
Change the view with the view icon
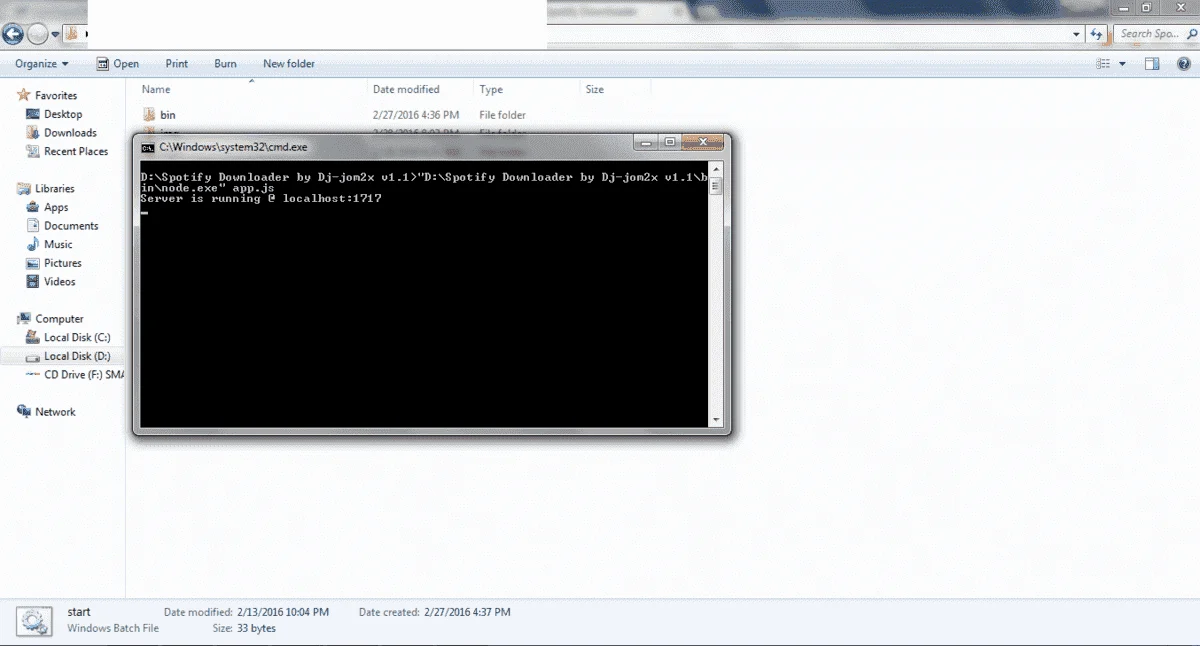point(1104,64)
